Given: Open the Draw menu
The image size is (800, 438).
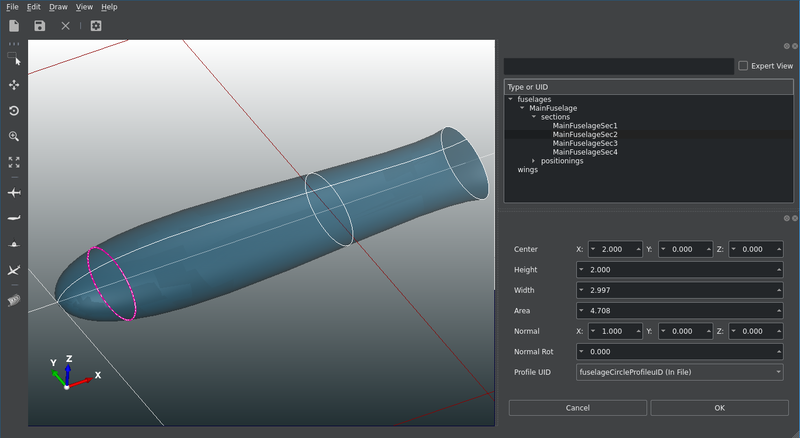Looking at the screenshot, I should (58, 7).
